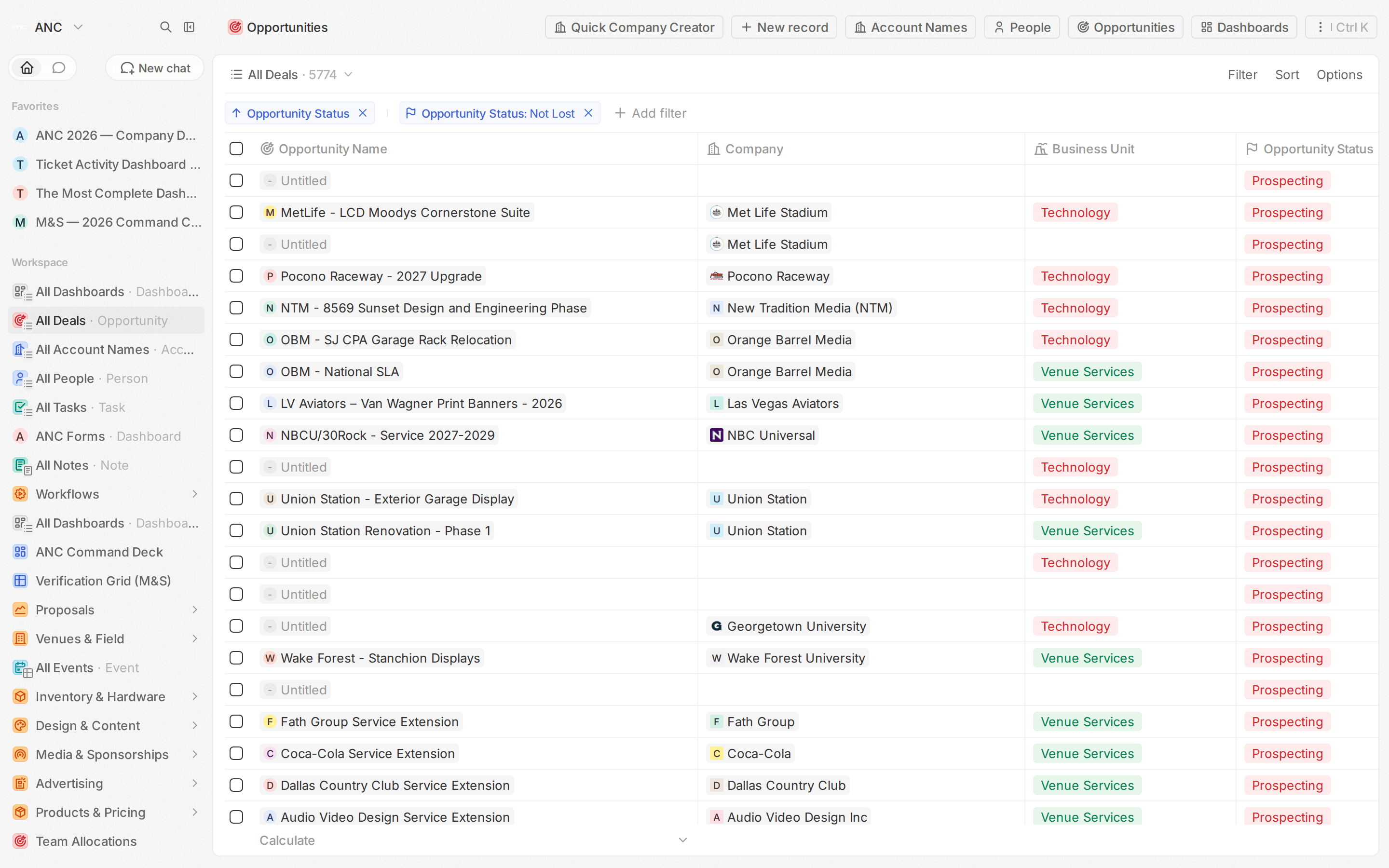
Task: Click the Company column building icon
Action: (x=713, y=149)
